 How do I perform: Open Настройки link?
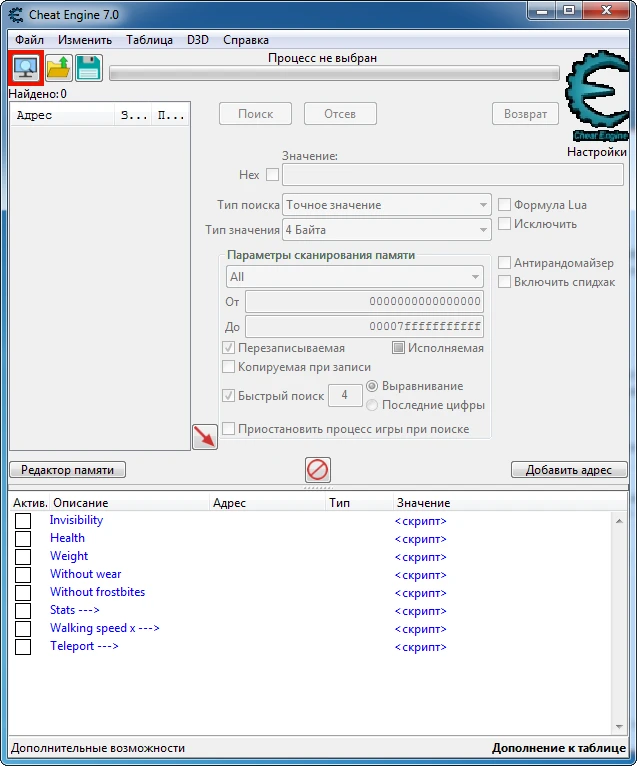596,152
